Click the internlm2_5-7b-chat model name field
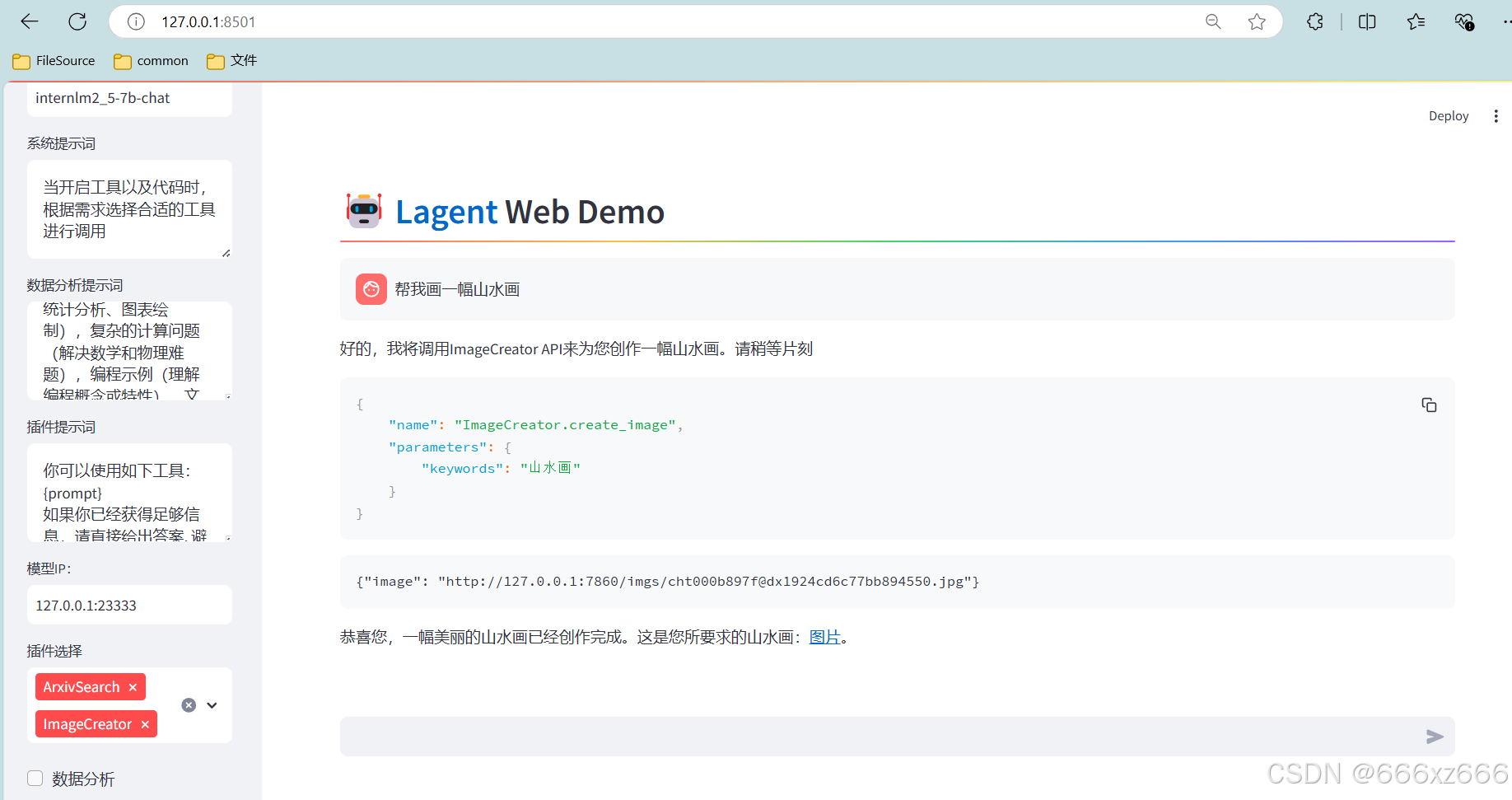 [x=129, y=98]
